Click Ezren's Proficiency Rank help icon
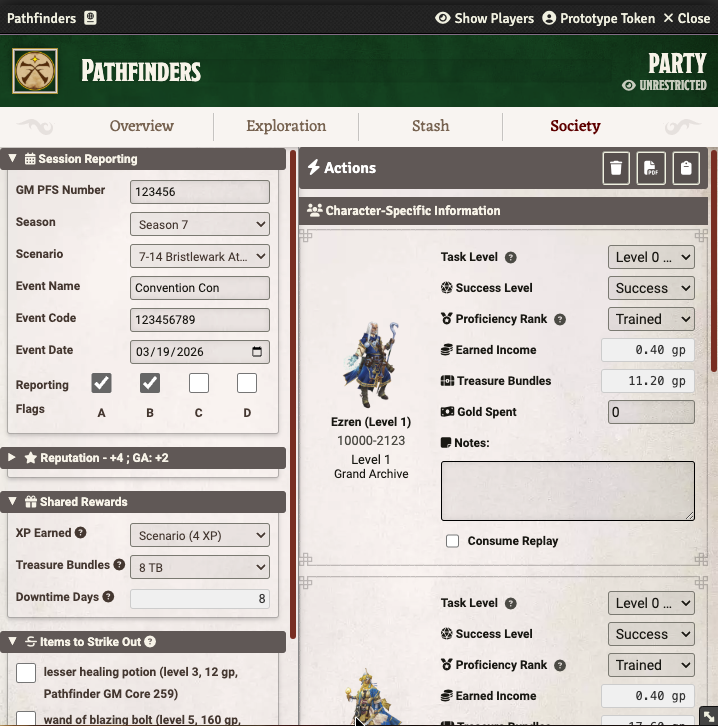The image size is (718, 726). point(560,319)
